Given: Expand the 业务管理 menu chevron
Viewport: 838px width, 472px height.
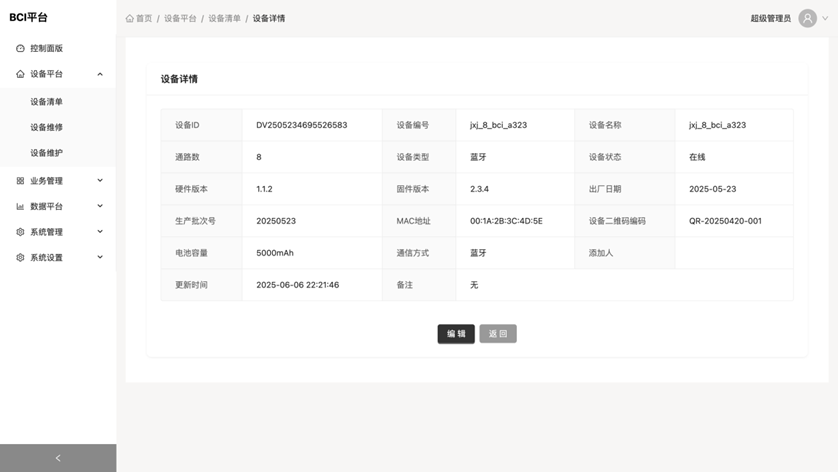Looking at the screenshot, I should (x=100, y=181).
